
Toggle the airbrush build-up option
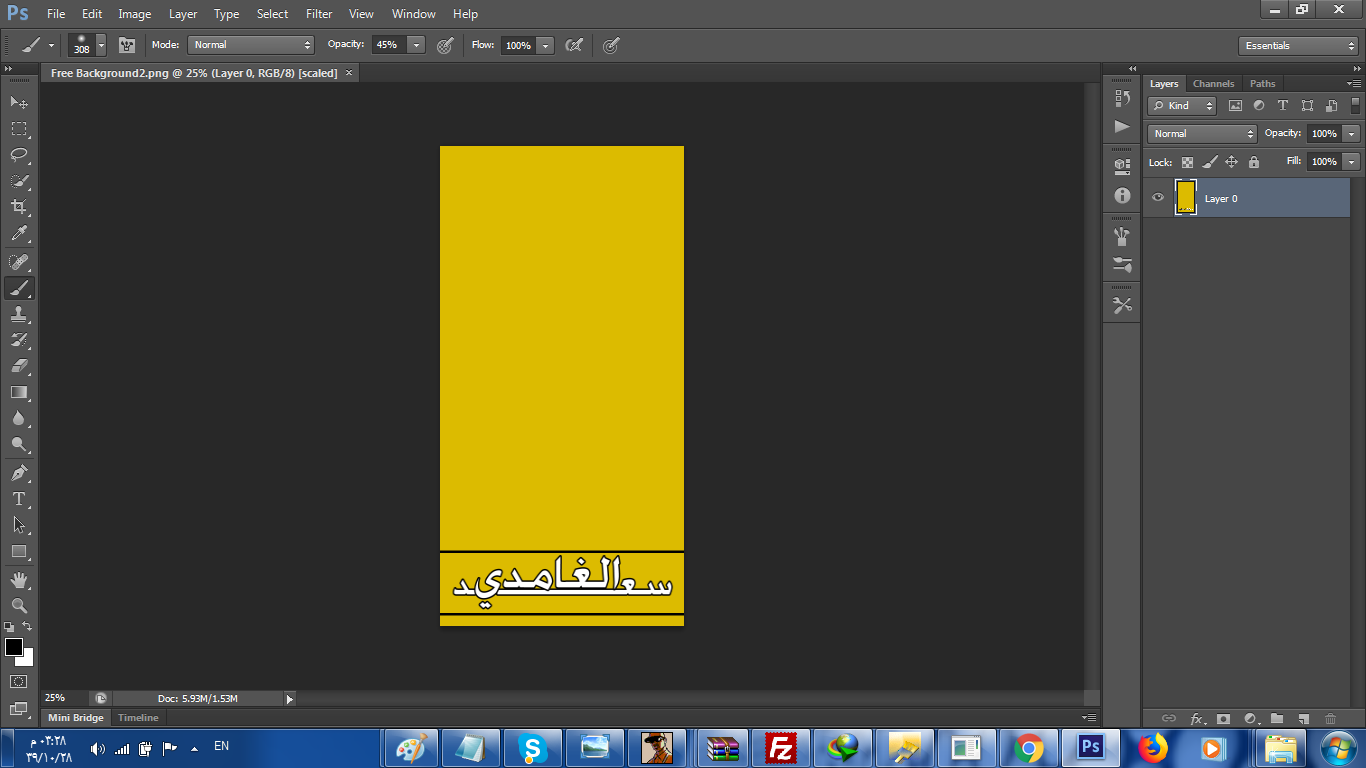[x=573, y=45]
